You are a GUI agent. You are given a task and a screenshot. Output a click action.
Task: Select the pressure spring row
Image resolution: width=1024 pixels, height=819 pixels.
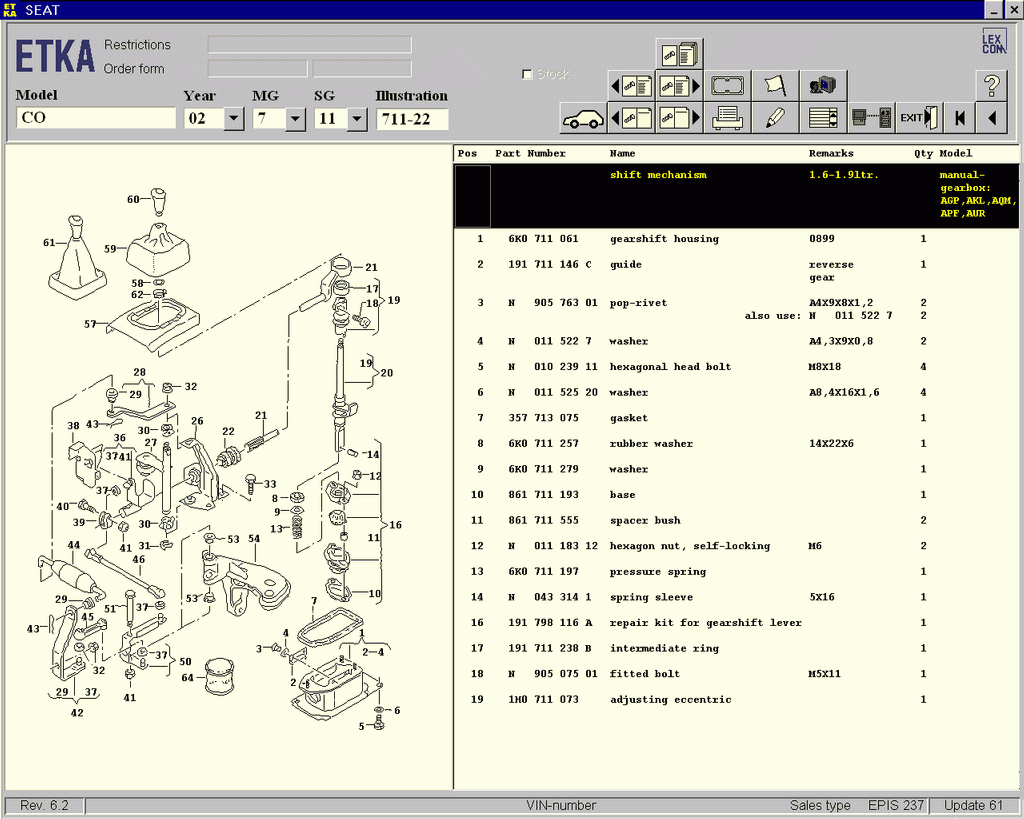pyautogui.click(x=736, y=571)
